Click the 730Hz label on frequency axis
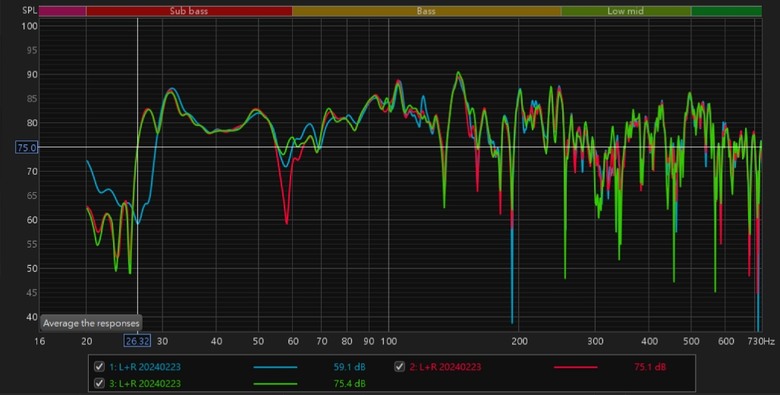The image size is (780, 395). tap(761, 341)
